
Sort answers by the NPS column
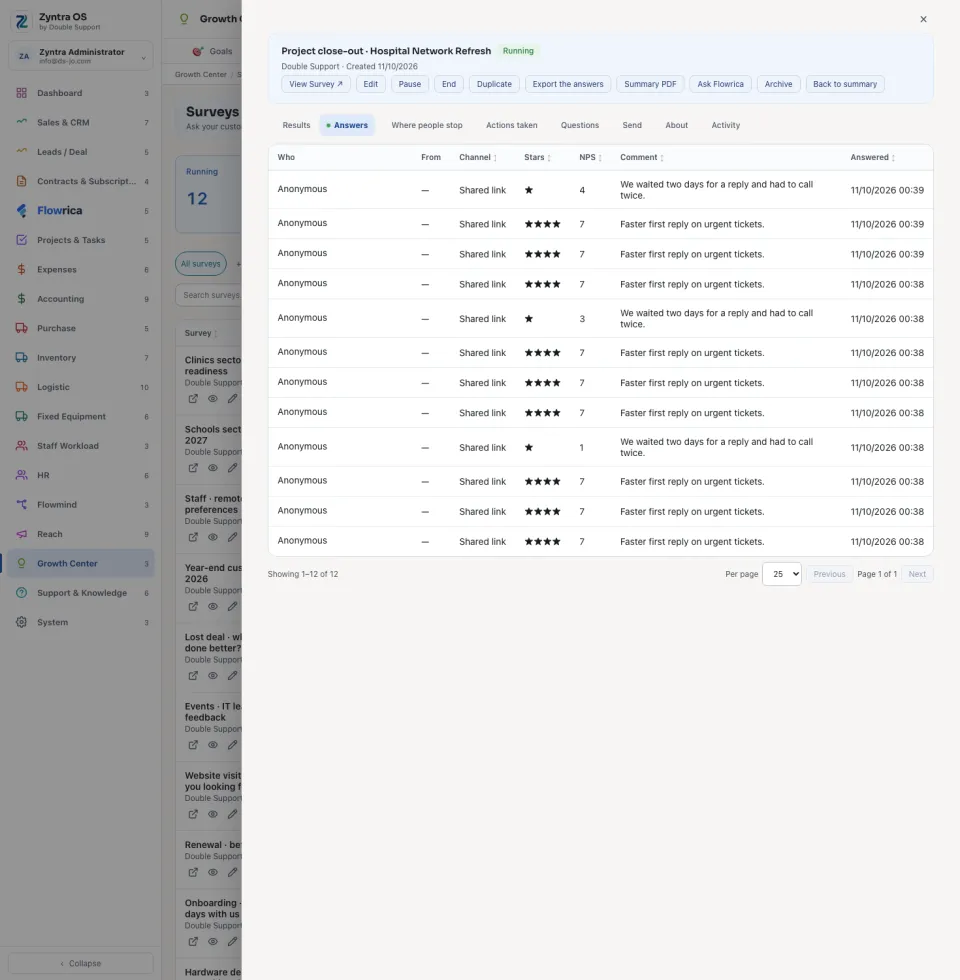(590, 158)
